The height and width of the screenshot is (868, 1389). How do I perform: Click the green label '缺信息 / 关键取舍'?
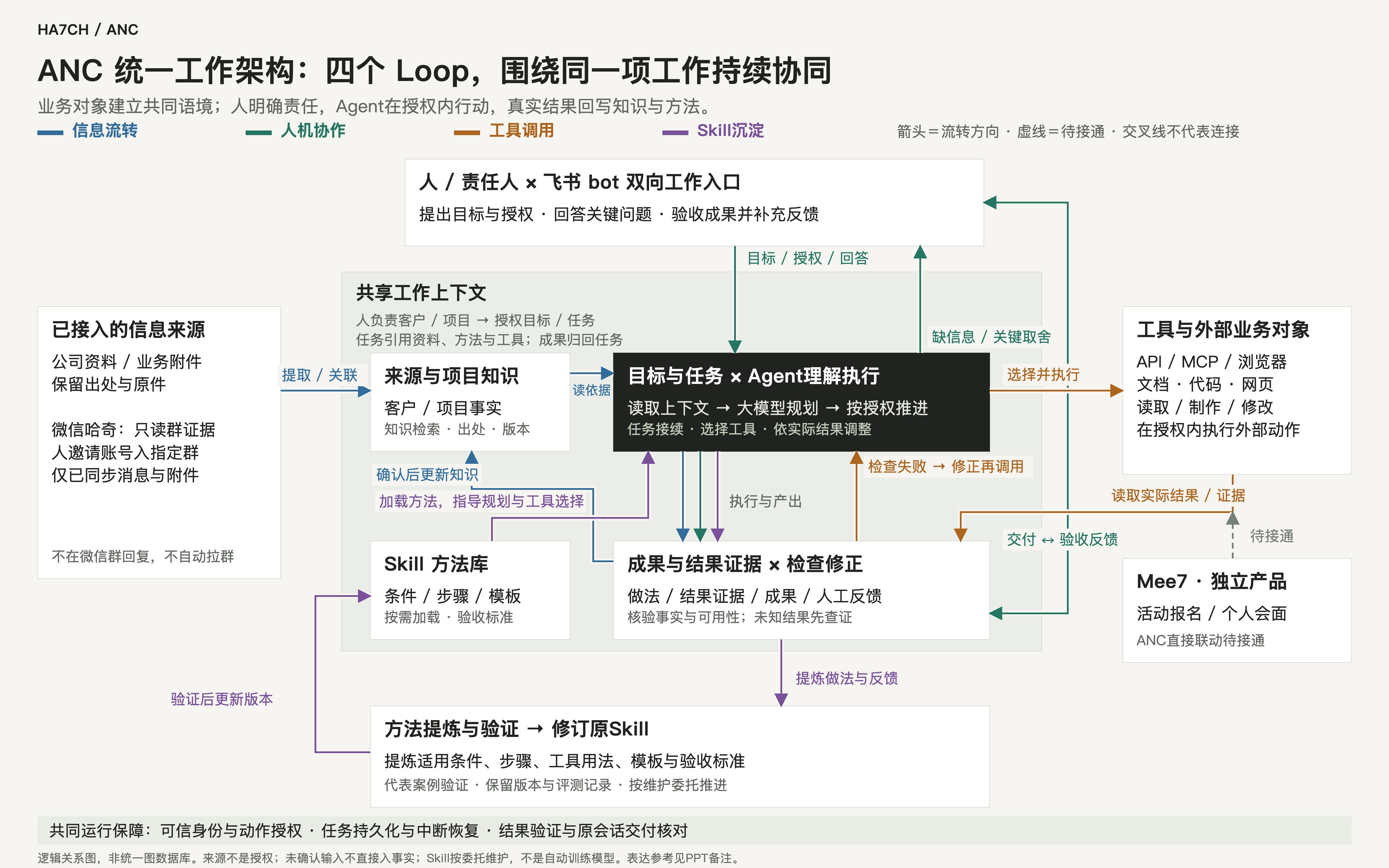[991, 337]
